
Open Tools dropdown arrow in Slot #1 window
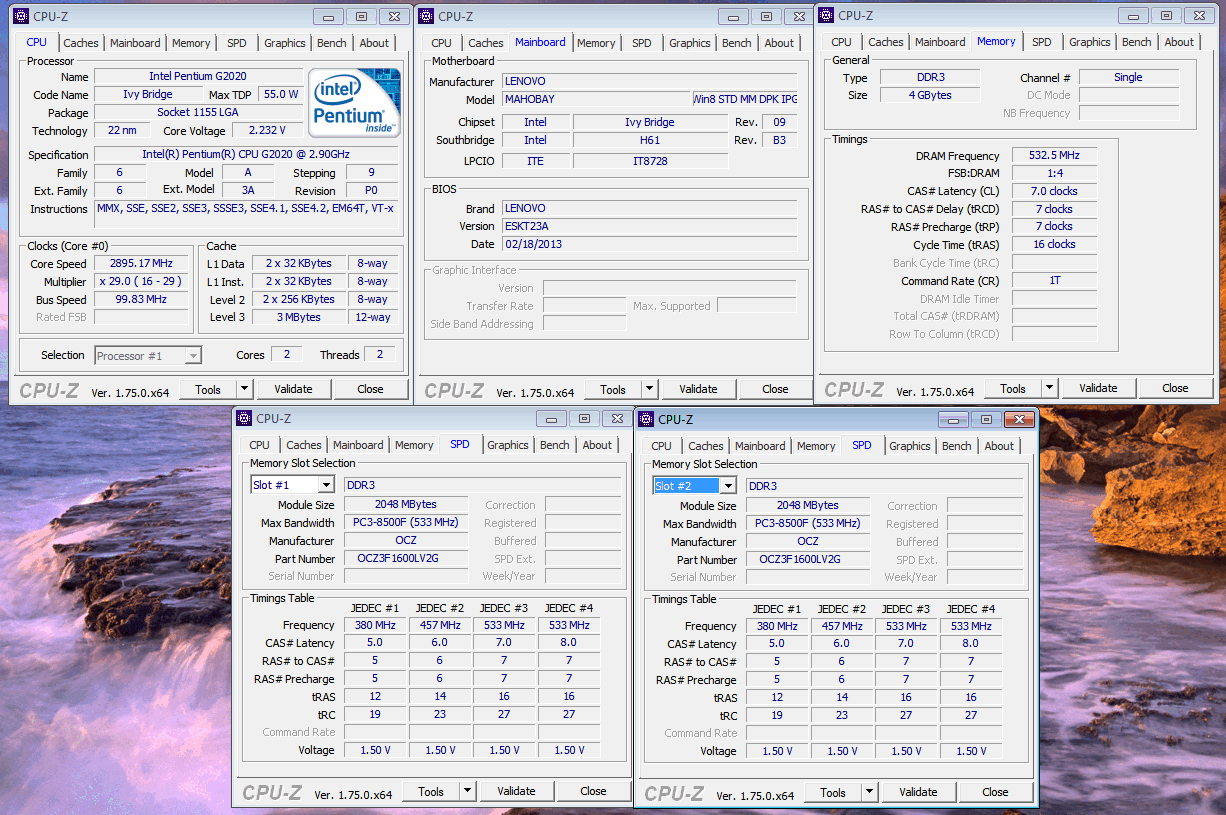468,791
